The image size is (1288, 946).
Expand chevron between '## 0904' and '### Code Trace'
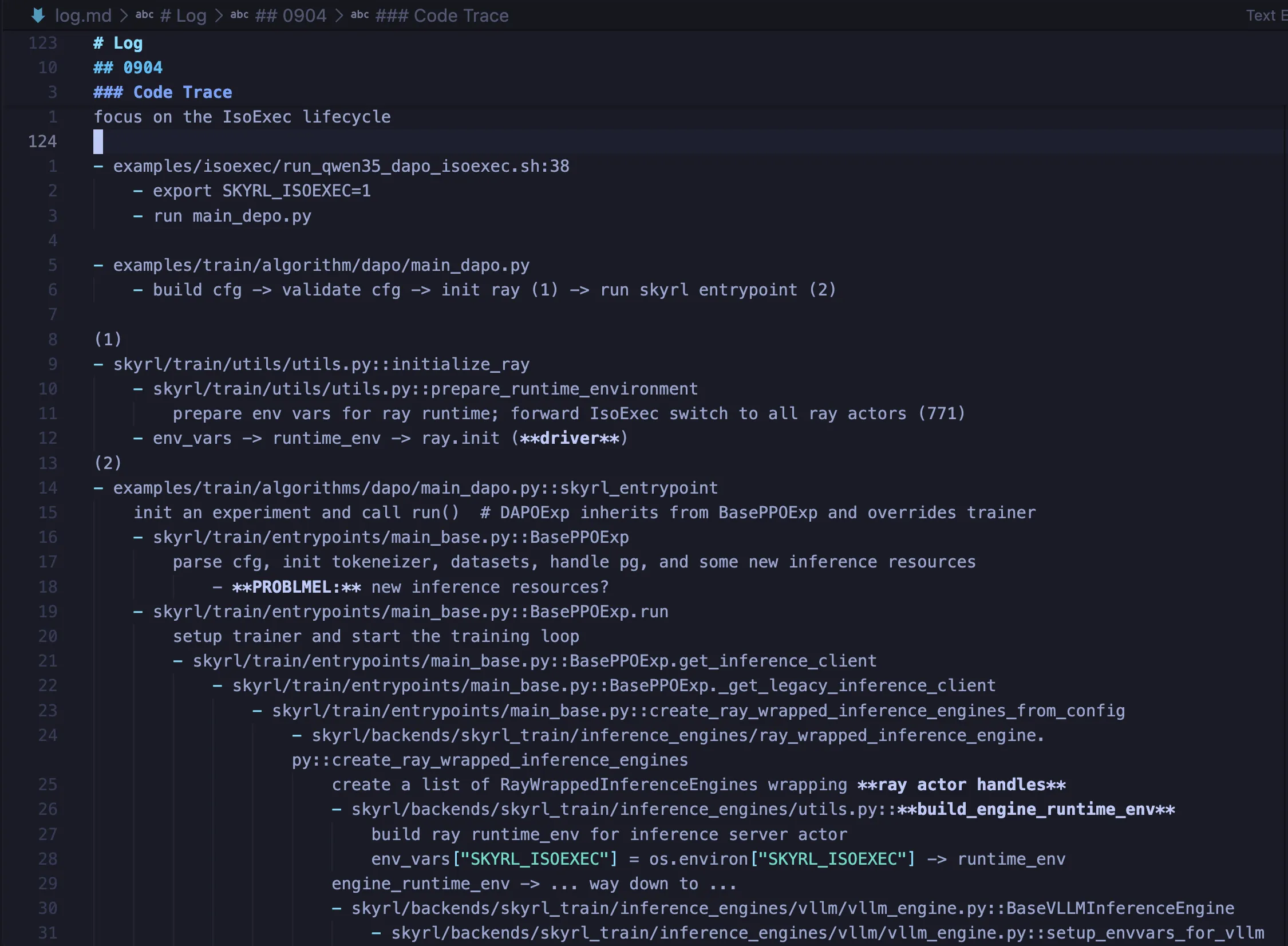click(339, 15)
